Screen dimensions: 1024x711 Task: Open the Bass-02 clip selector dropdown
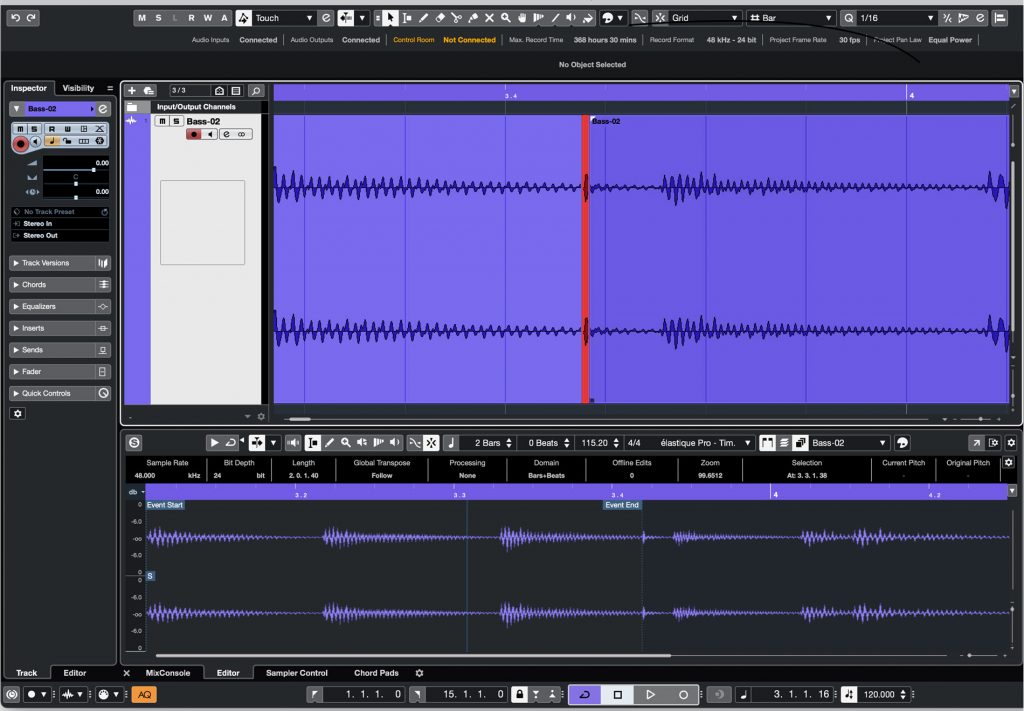[849, 443]
